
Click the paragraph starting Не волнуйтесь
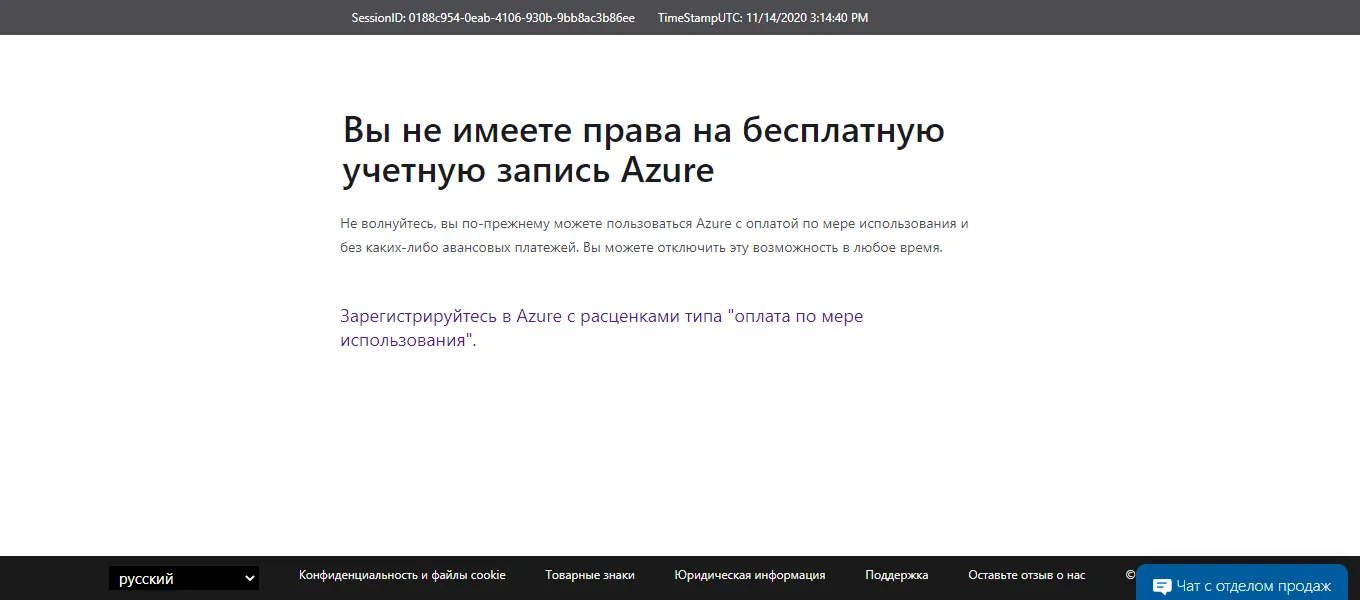tap(654, 235)
